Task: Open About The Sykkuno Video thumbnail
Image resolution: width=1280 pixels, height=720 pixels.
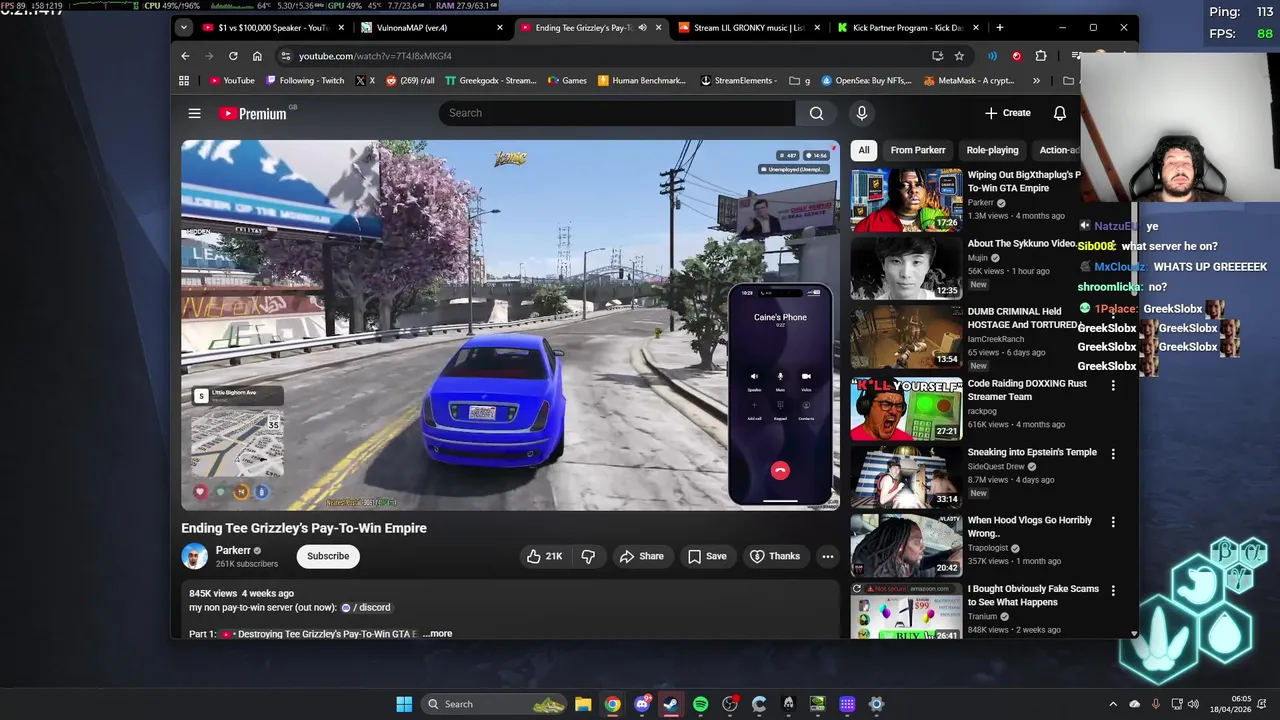Action: coord(906,268)
